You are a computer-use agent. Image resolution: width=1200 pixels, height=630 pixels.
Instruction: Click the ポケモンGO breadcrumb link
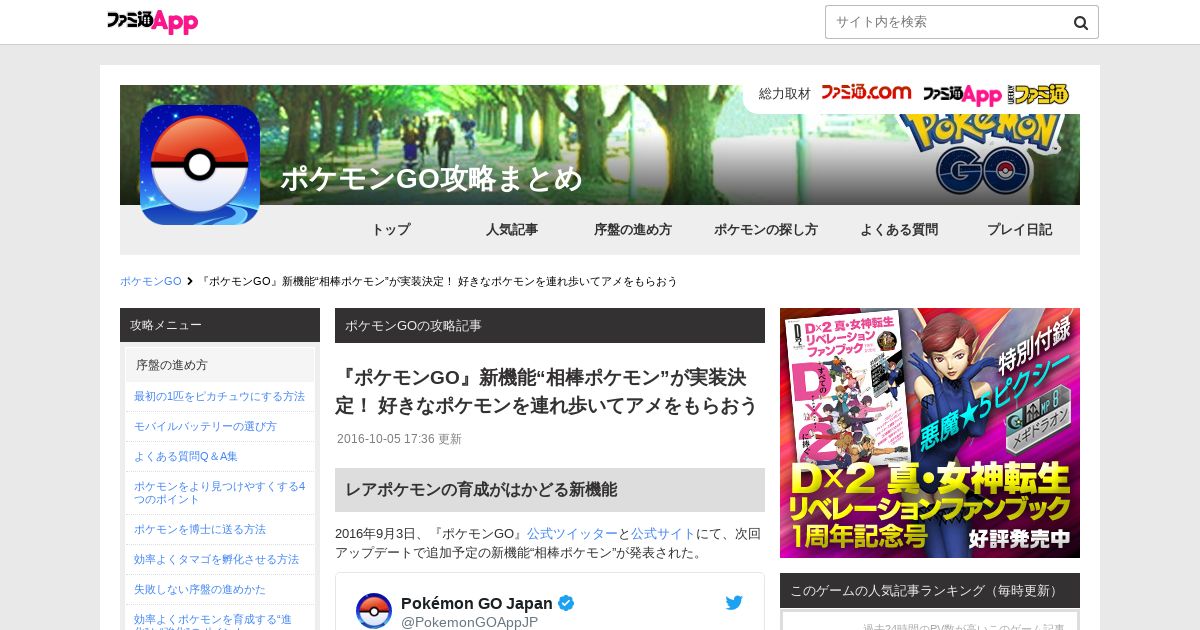(x=151, y=281)
